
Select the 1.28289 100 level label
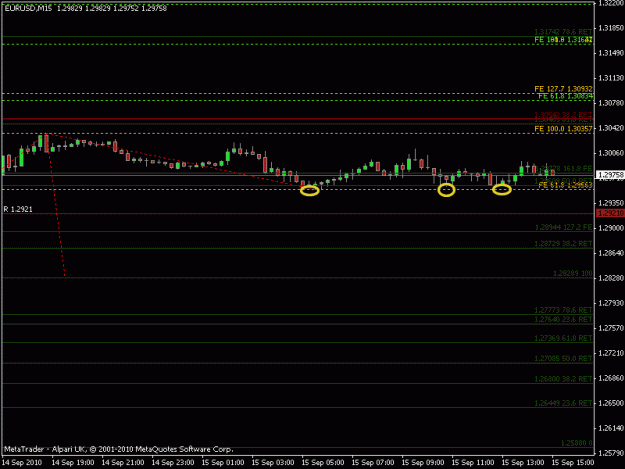pos(572,273)
